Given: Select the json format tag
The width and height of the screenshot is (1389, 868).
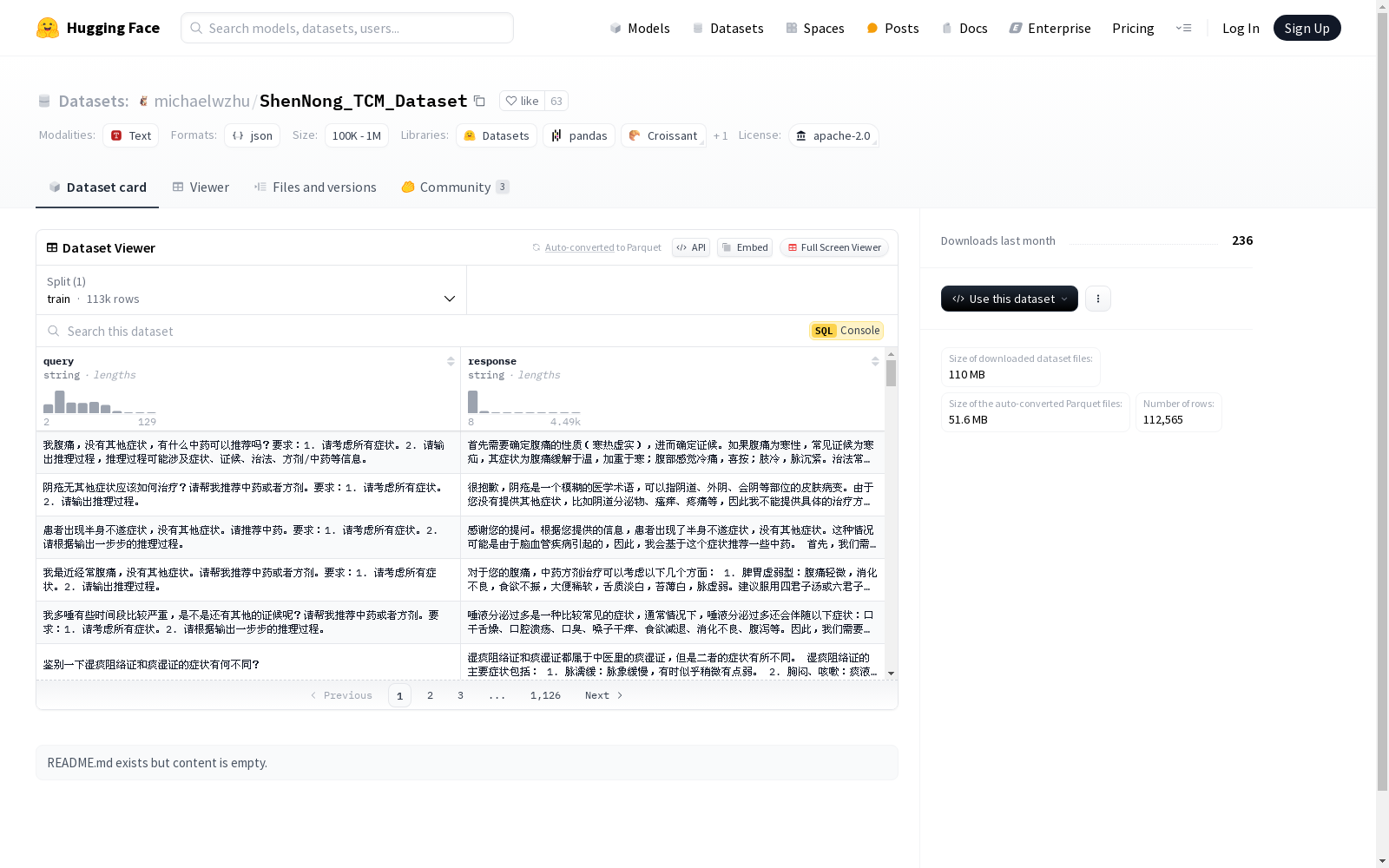Looking at the screenshot, I should click(253, 135).
